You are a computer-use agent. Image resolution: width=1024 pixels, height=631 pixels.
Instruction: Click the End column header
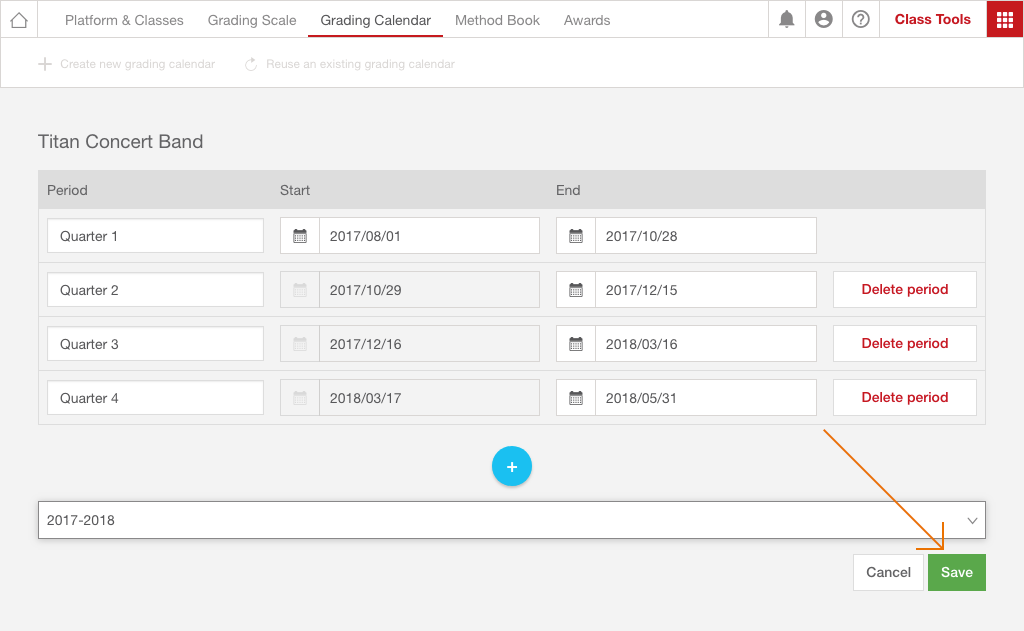click(x=568, y=190)
